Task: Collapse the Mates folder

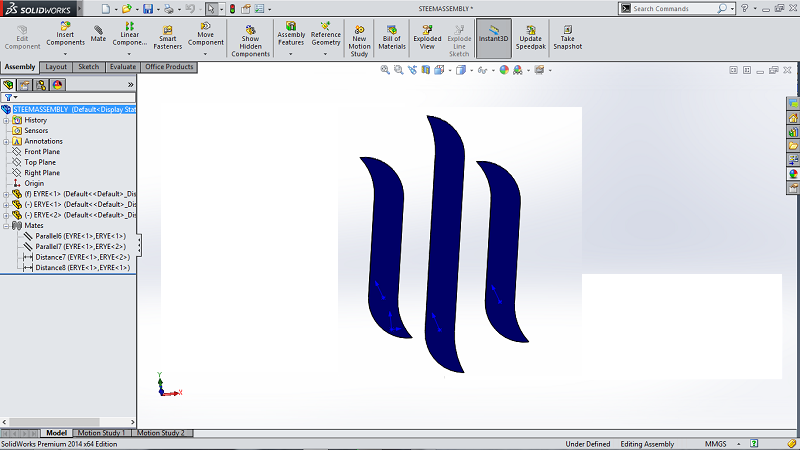Action: point(6,226)
